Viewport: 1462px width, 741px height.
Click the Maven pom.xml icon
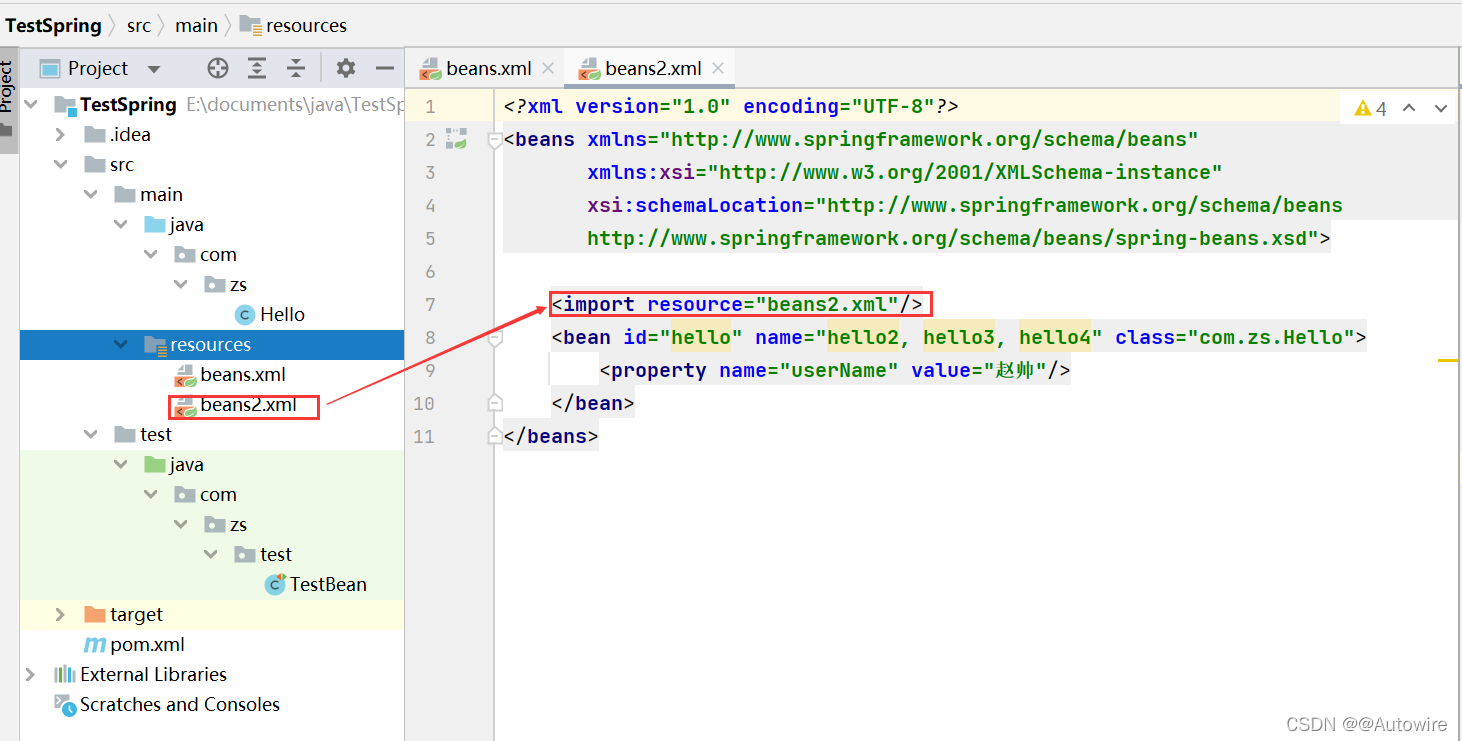95,644
